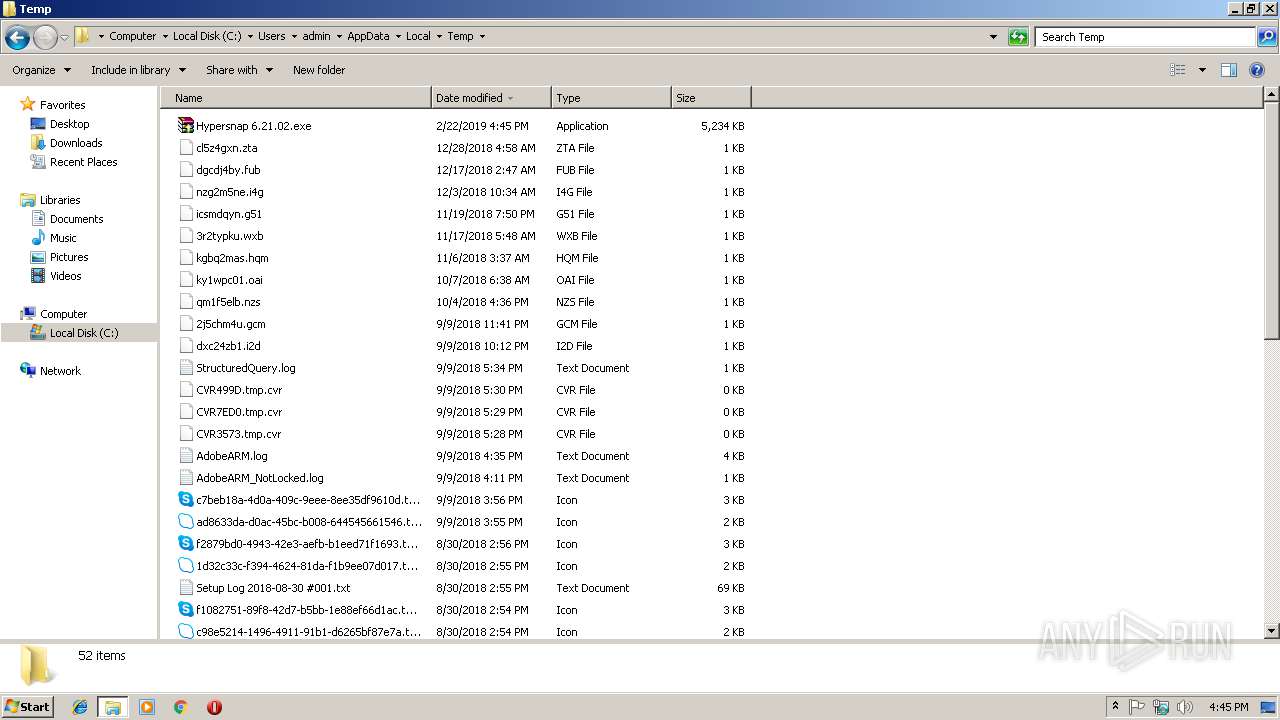The width and height of the screenshot is (1280, 720).
Task: Sort by Size column header
Action: (711, 98)
